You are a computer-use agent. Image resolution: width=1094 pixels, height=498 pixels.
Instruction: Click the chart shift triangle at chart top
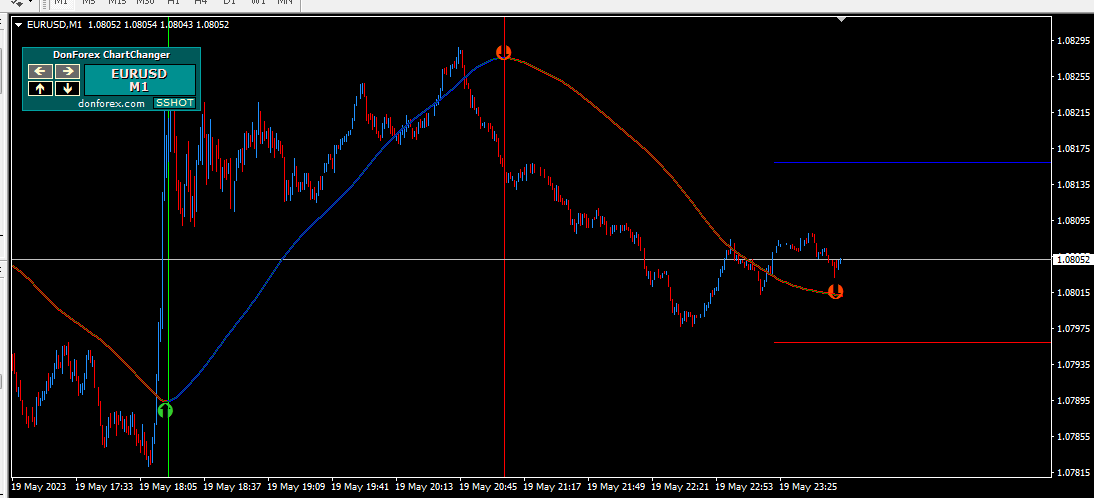click(x=842, y=19)
